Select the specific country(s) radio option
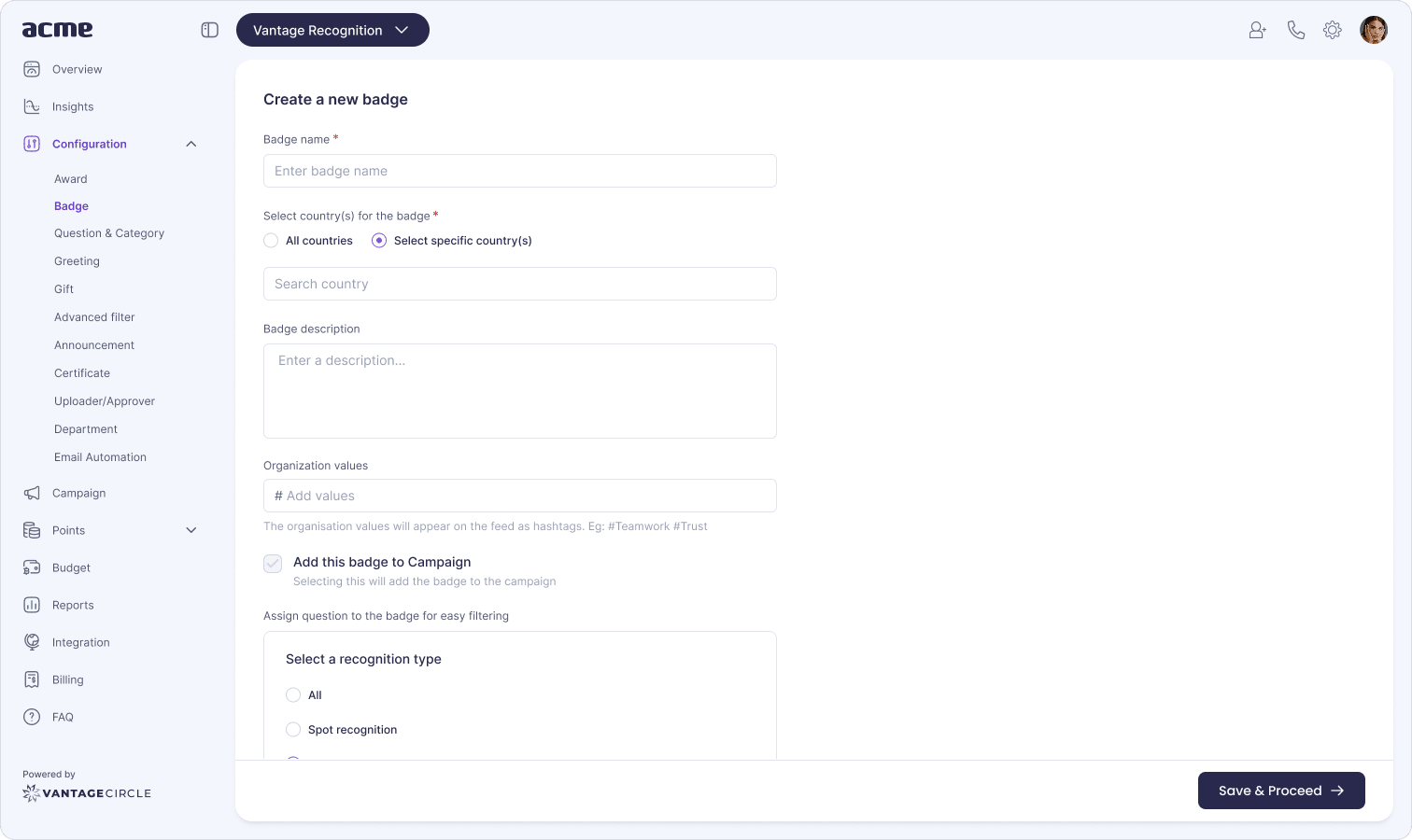Screen dimensions: 1412x840 click(379, 241)
